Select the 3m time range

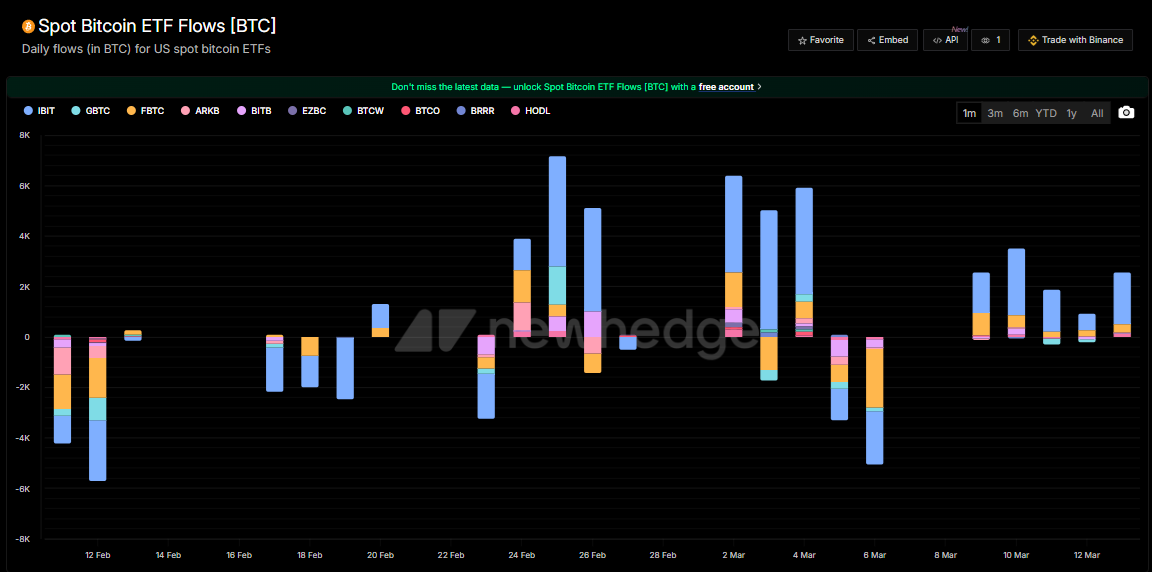click(995, 113)
